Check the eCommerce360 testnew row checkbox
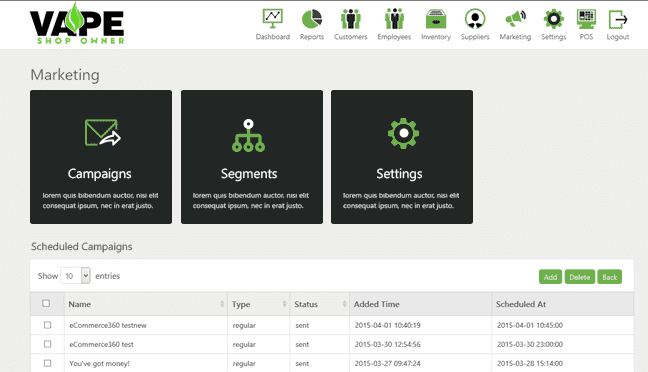This screenshot has width=648, height=372. (x=48, y=325)
